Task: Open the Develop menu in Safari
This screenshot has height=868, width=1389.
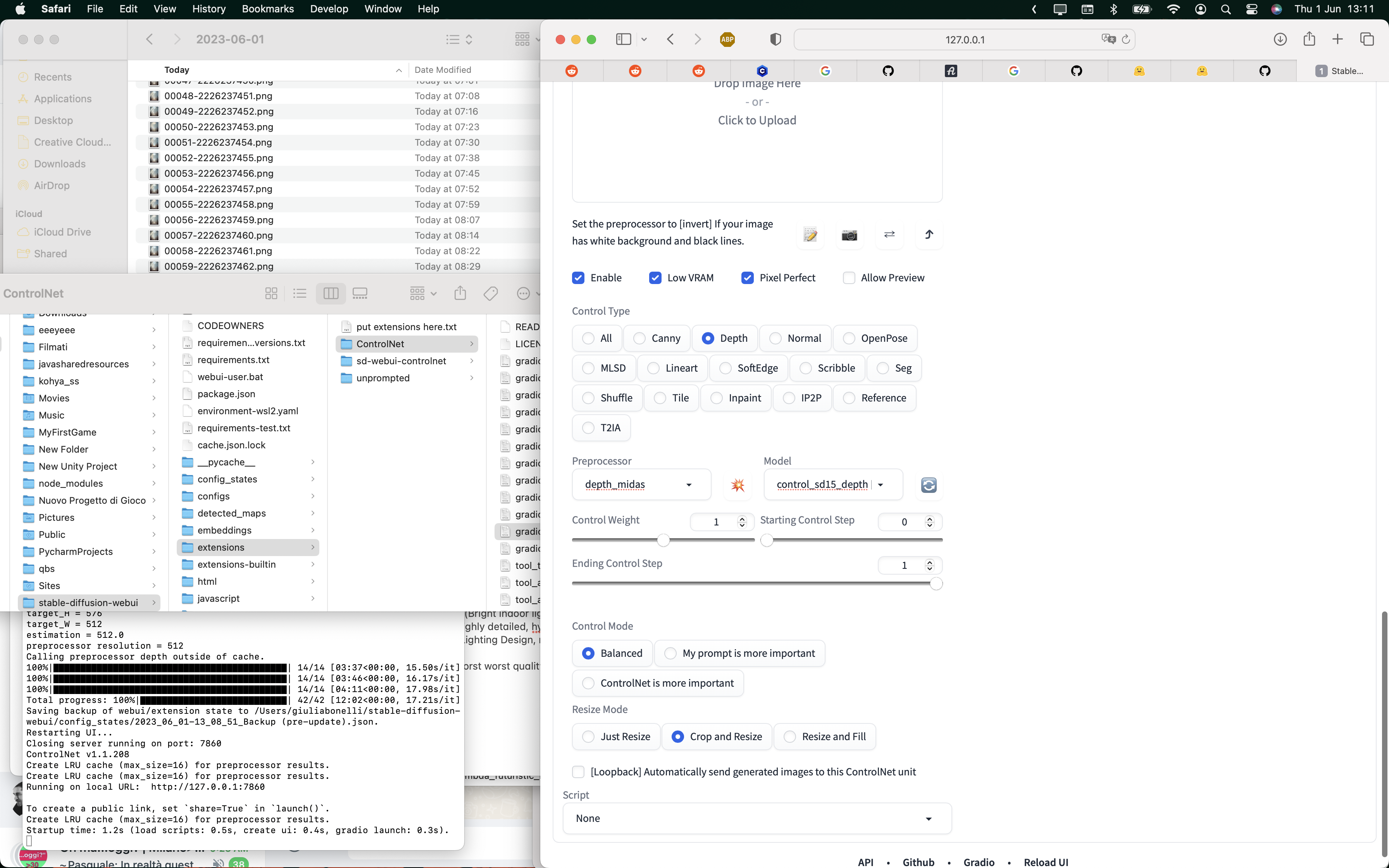Action: (329, 9)
